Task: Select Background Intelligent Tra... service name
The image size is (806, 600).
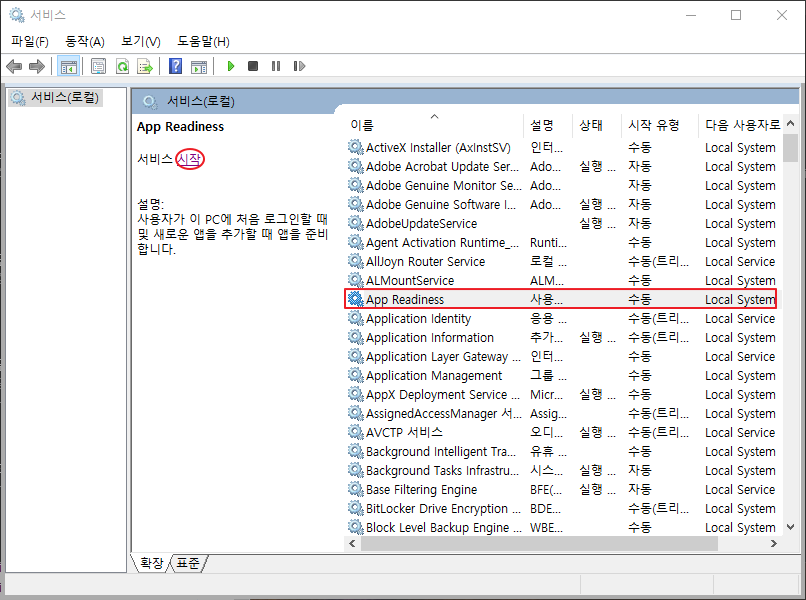Action: (x=441, y=451)
